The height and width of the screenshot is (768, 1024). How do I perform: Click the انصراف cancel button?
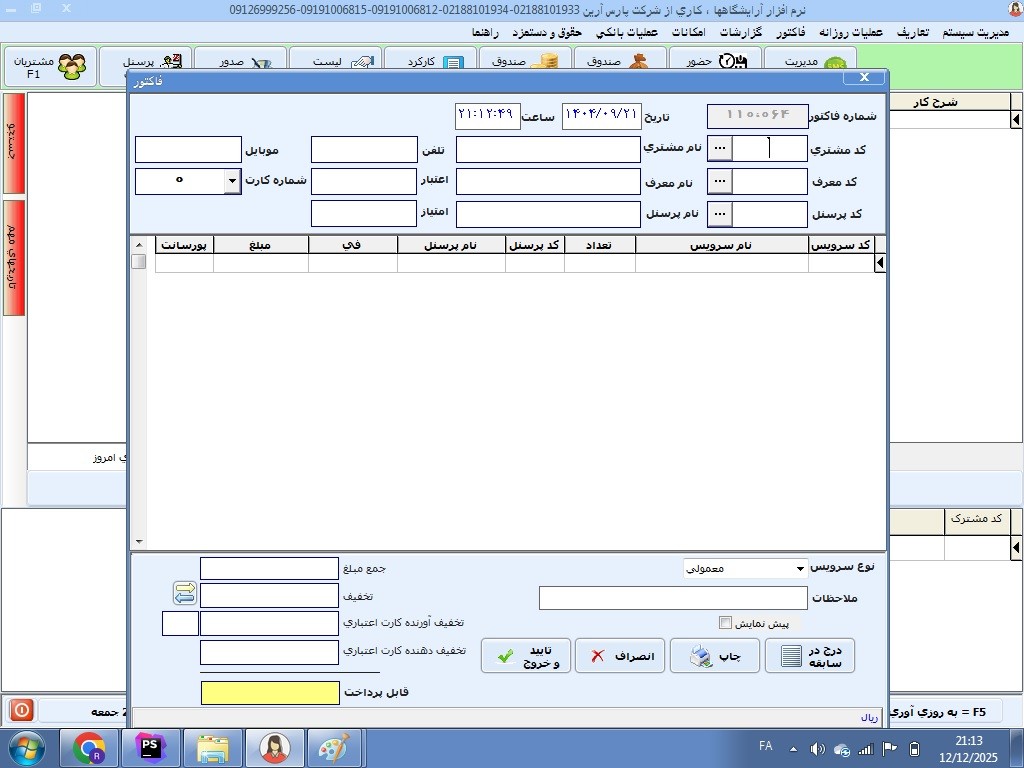pos(620,656)
